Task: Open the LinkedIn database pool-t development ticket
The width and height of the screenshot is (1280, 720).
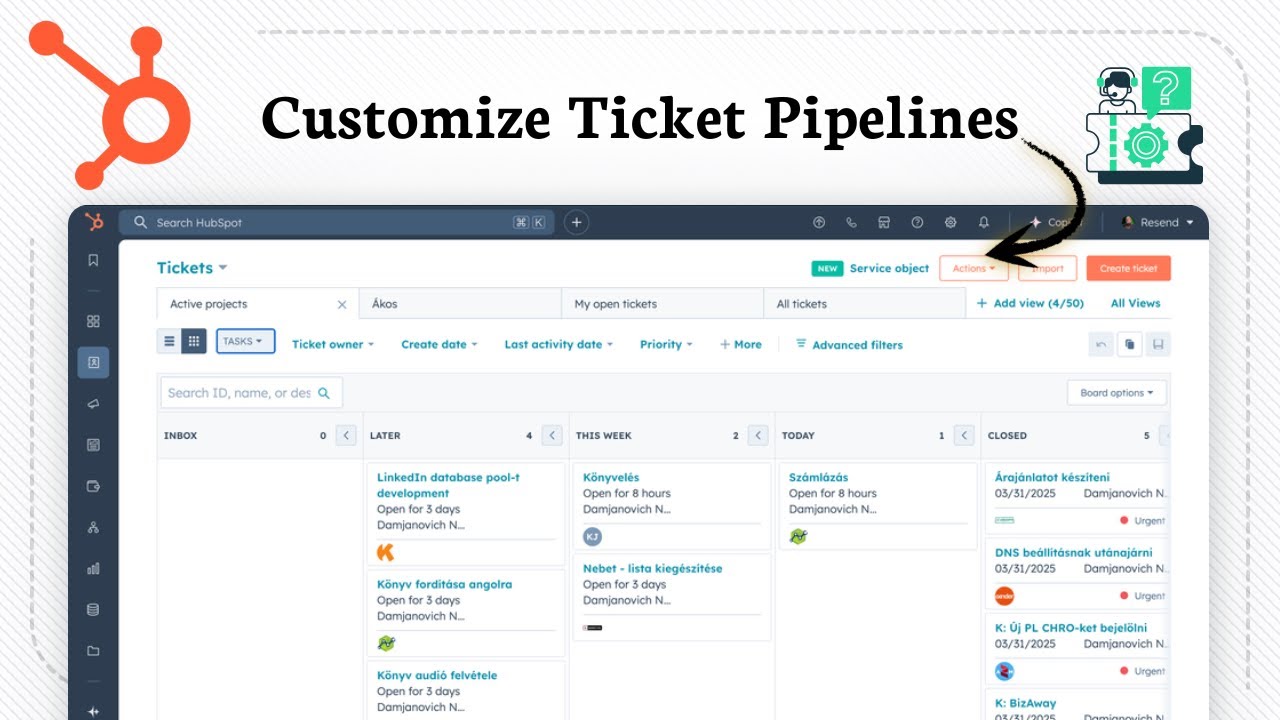Action: [x=448, y=485]
